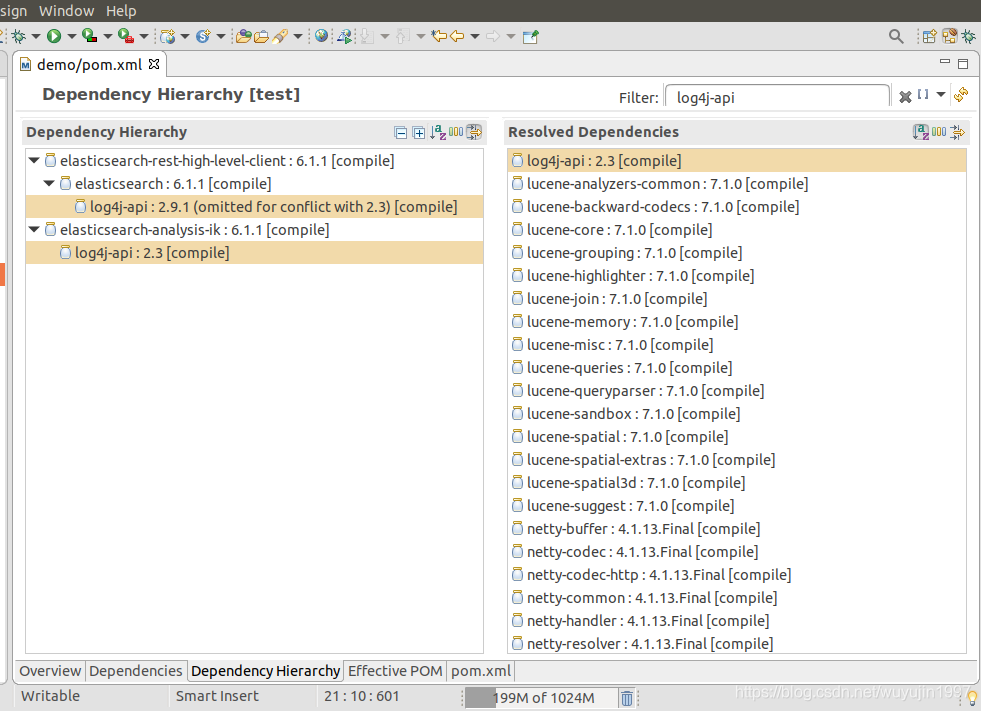The image size is (981, 711).
Task: Open Search using the magnifier icon
Action: pos(896,35)
